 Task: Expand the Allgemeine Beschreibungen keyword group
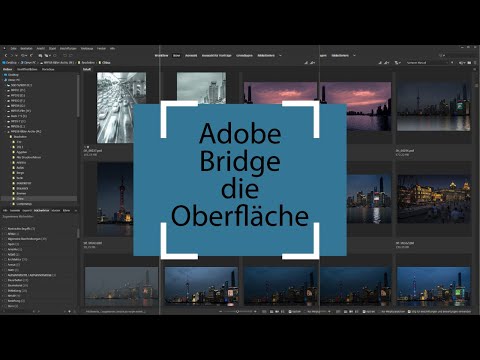click(2, 239)
